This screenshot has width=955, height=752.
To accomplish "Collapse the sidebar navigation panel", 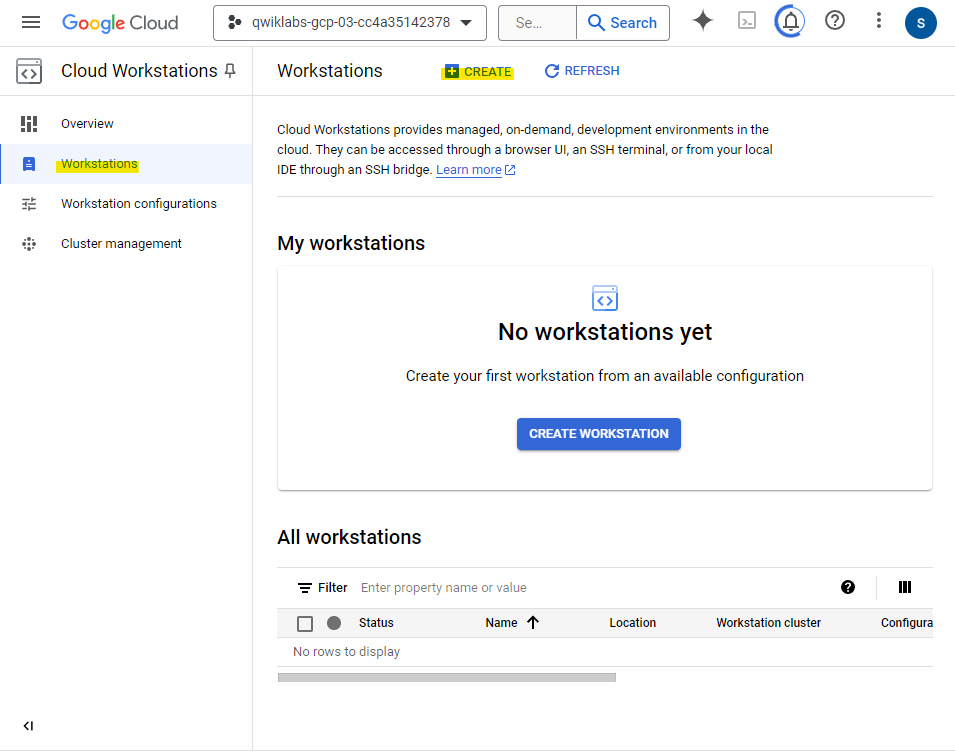I will (28, 726).
